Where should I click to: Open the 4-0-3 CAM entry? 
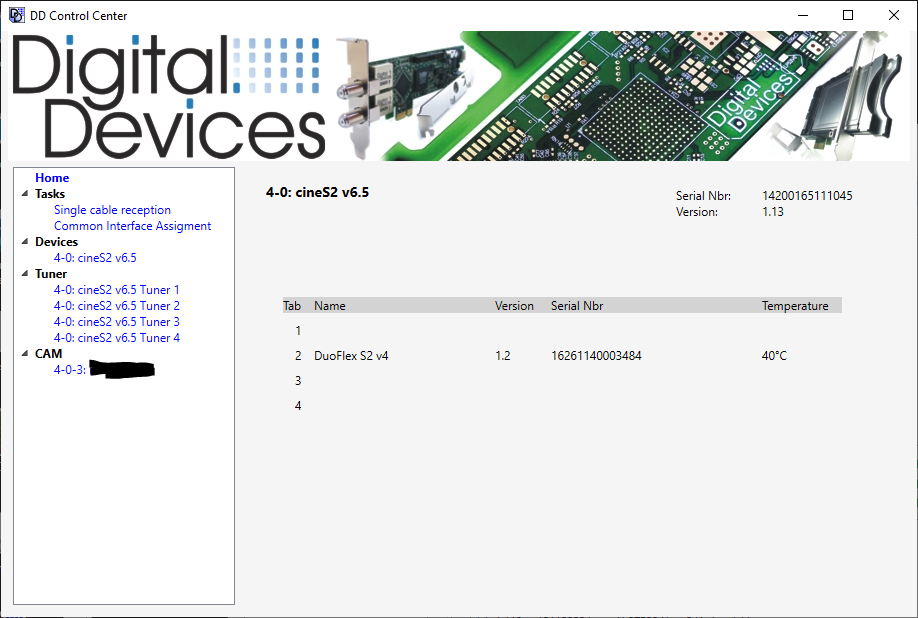tap(70, 370)
